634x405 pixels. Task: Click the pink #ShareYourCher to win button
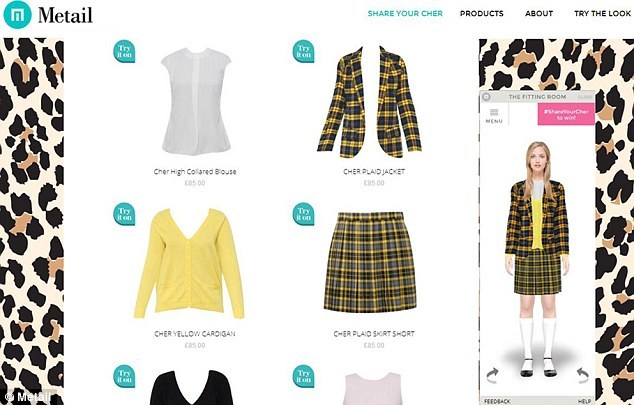coord(566,114)
